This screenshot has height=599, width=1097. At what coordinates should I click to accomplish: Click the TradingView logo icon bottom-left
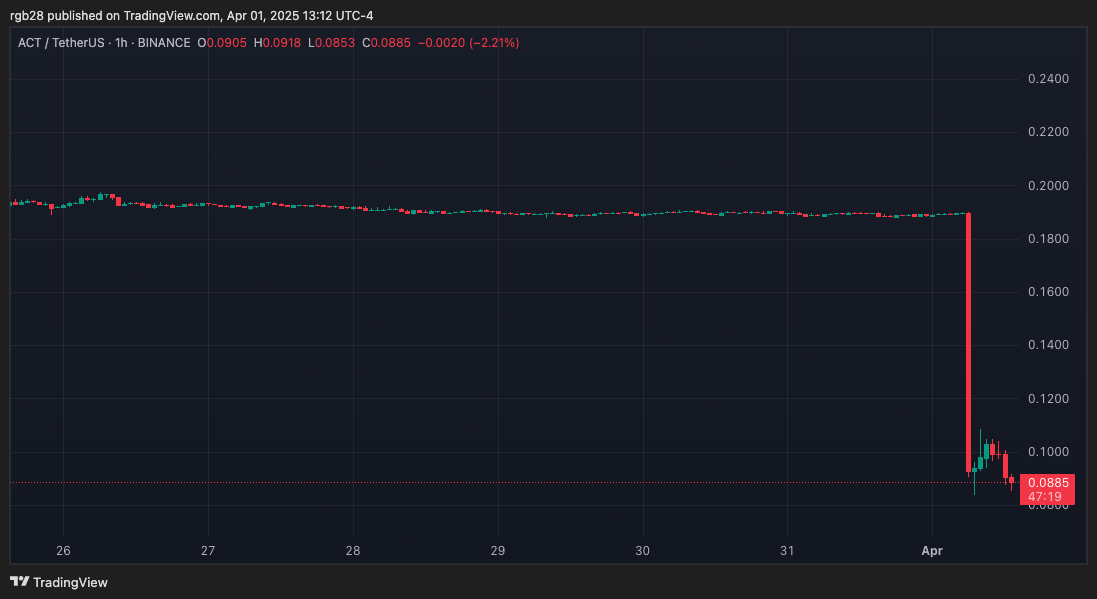[18, 582]
